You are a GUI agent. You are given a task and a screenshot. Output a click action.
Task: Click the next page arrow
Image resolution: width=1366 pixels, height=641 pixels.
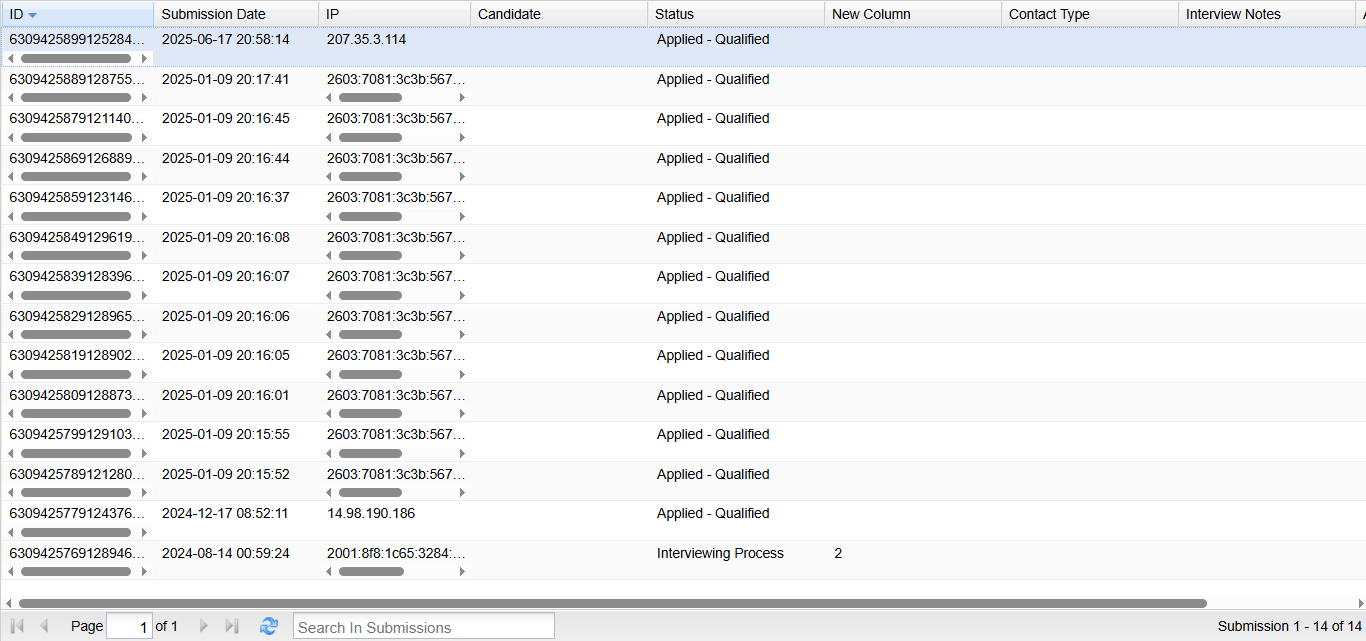[204, 626]
